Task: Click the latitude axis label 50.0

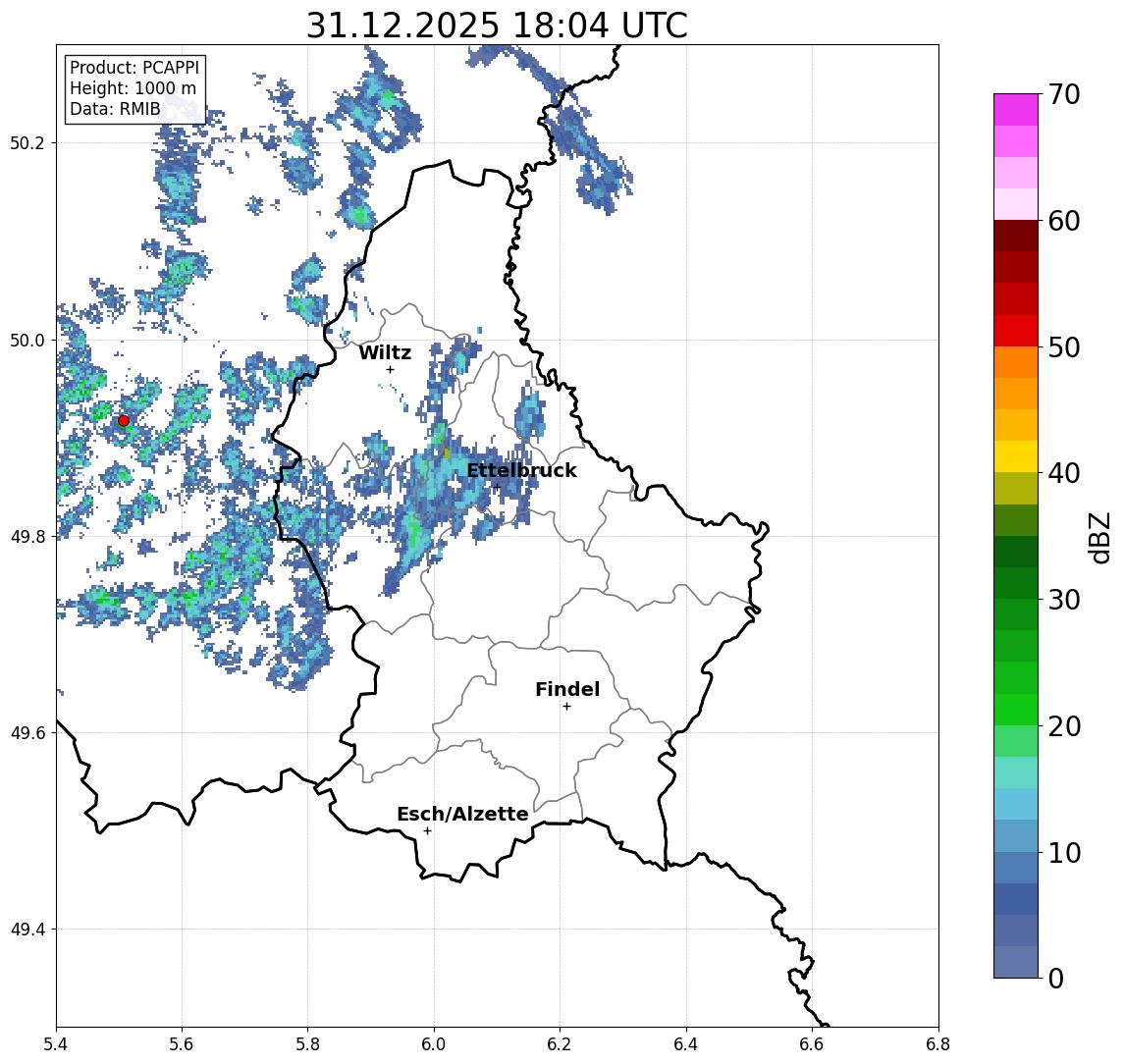Action: tap(27, 340)
